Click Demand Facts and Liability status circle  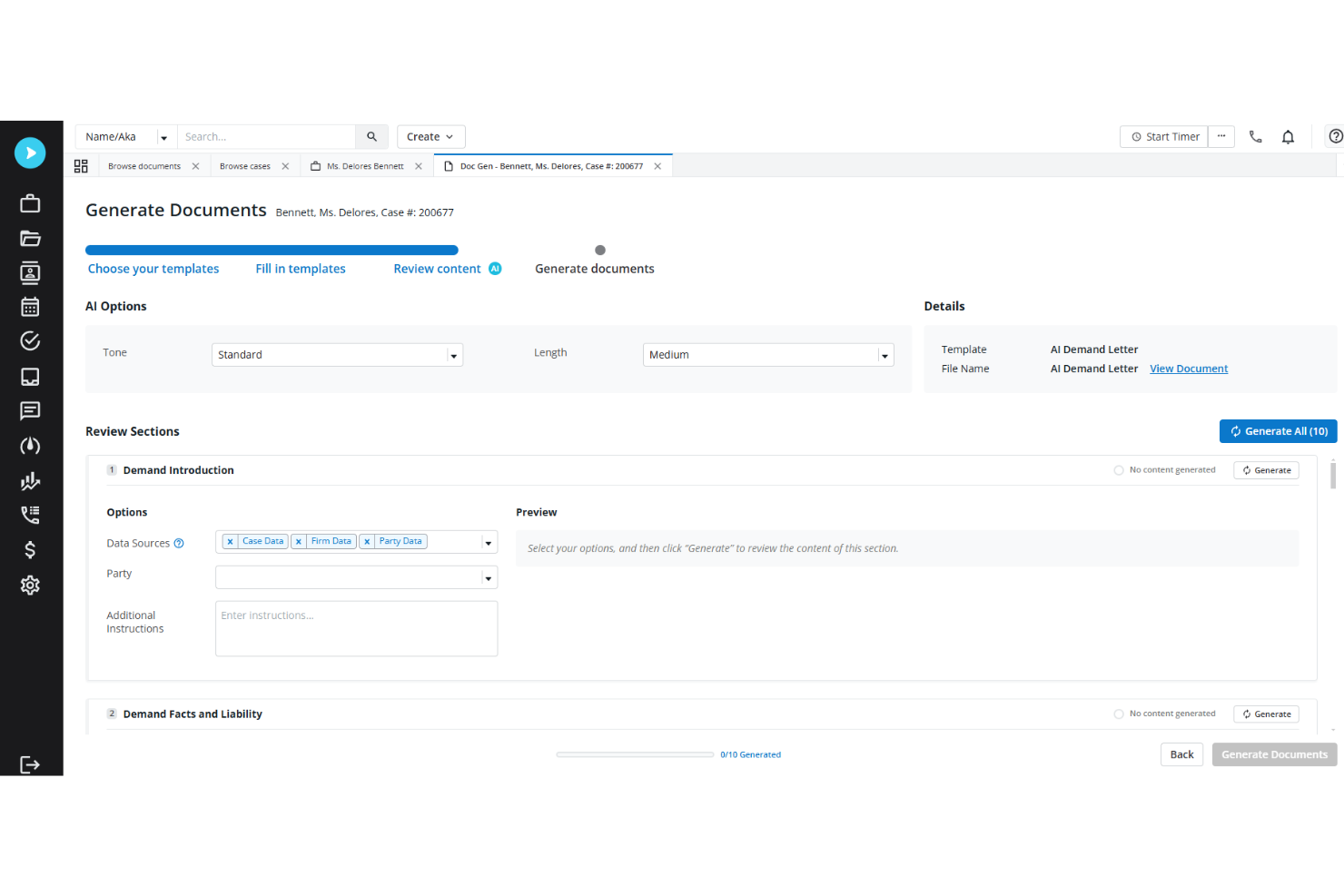click(1119, 714)
